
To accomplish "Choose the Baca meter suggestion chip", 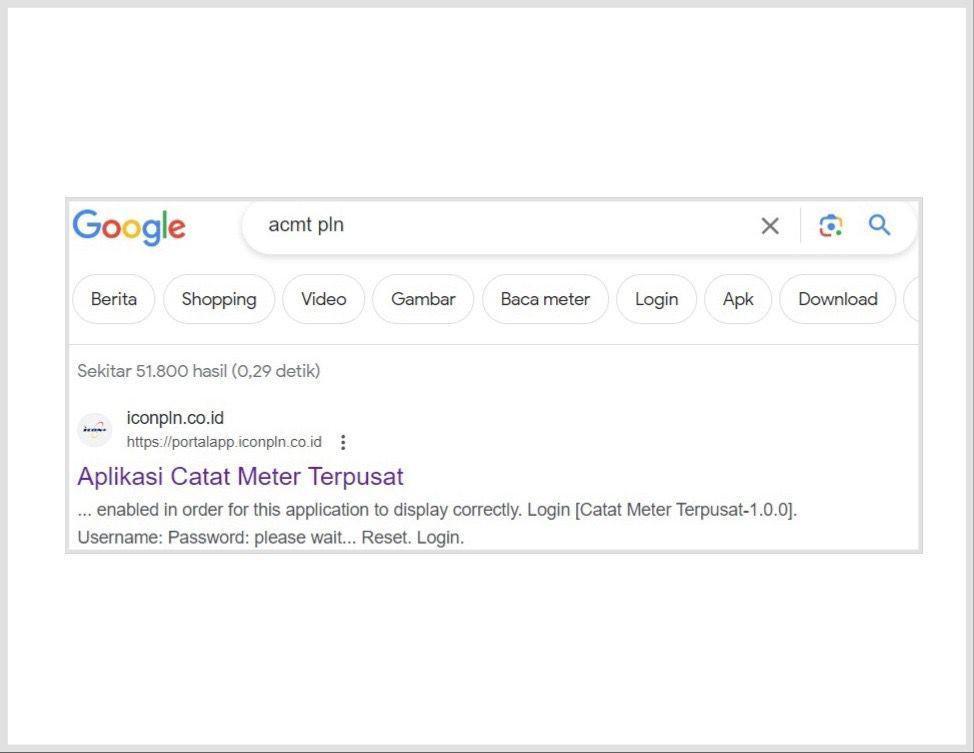I will point(545,299).
